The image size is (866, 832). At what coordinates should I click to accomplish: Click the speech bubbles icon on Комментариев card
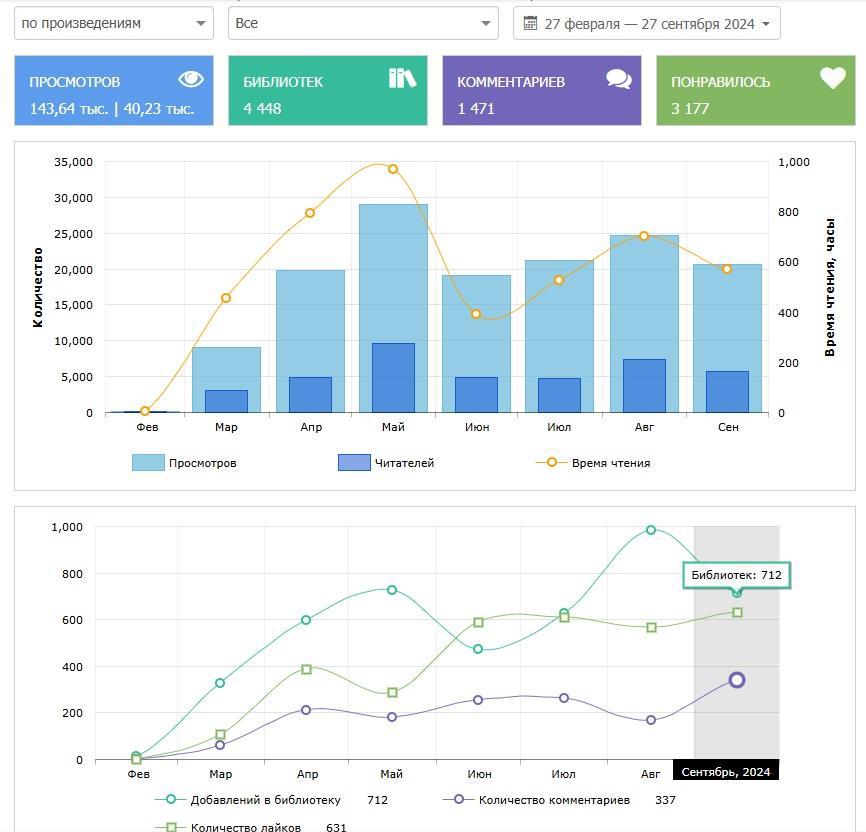tap(618, 80)
